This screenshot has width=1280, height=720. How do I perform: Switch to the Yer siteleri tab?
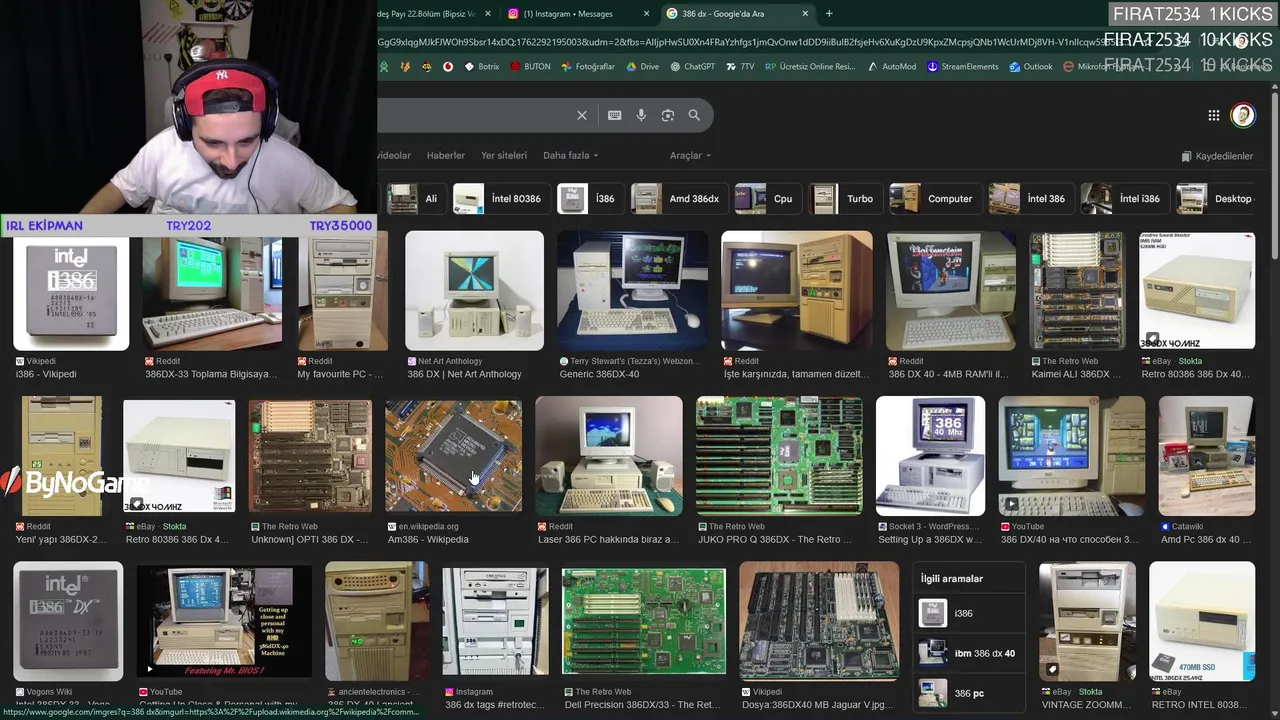point(504,155)
